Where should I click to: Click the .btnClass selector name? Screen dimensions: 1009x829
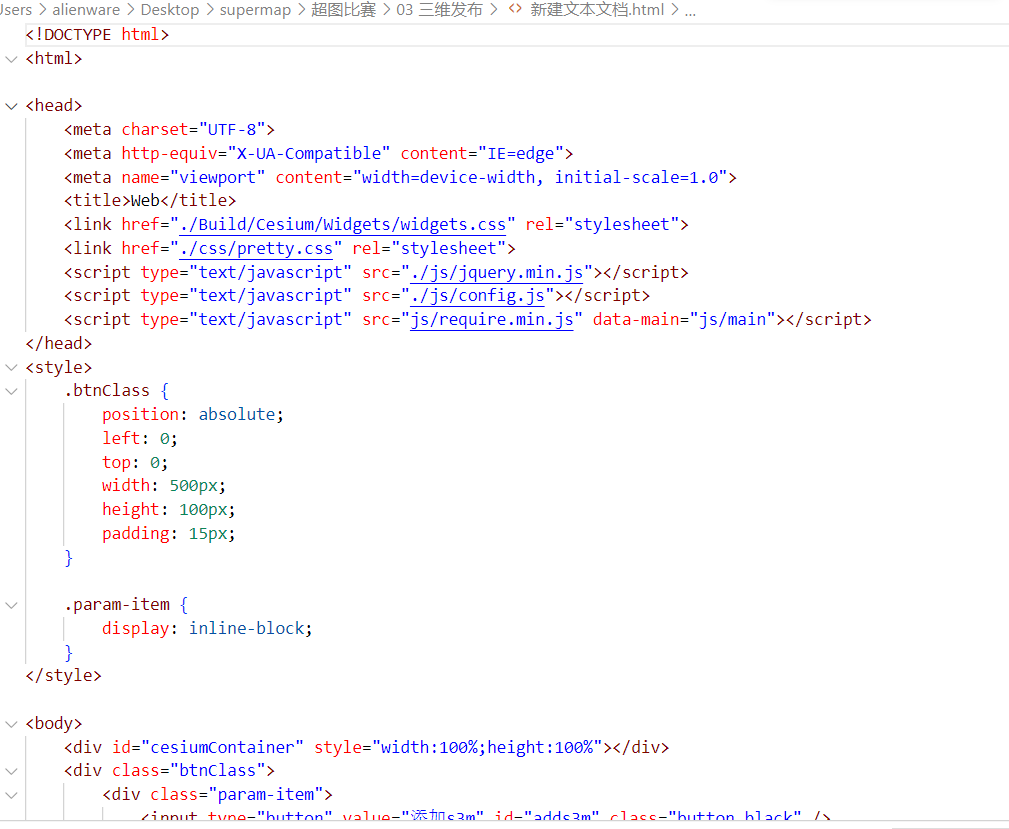click(107, 391)
